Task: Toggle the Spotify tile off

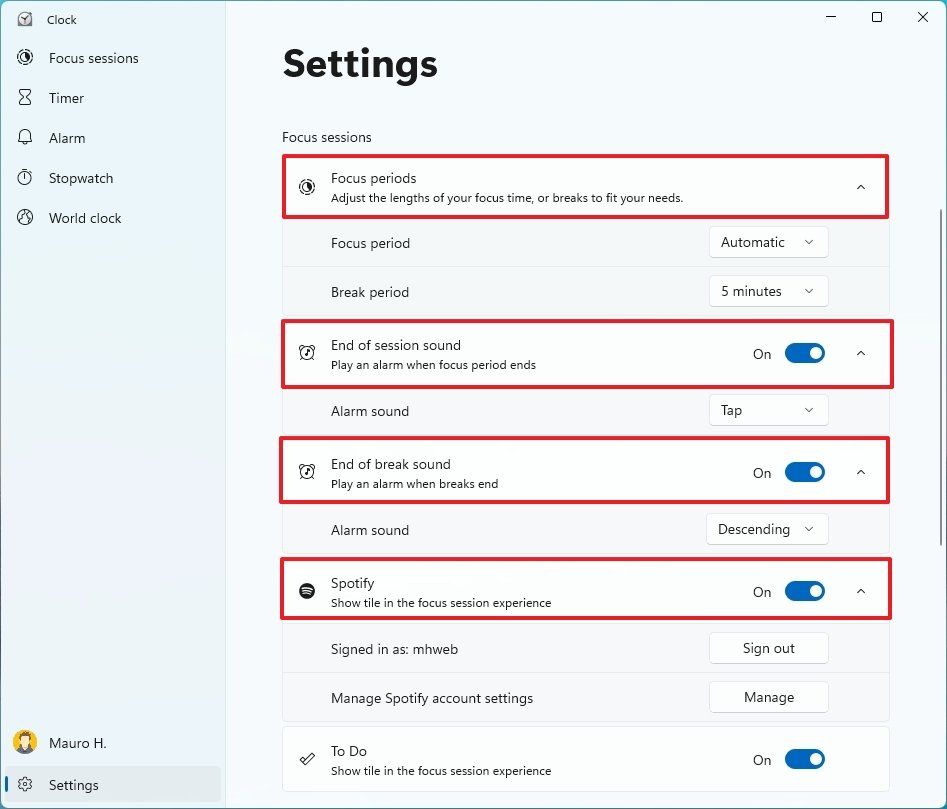Action: coord(805,591)
